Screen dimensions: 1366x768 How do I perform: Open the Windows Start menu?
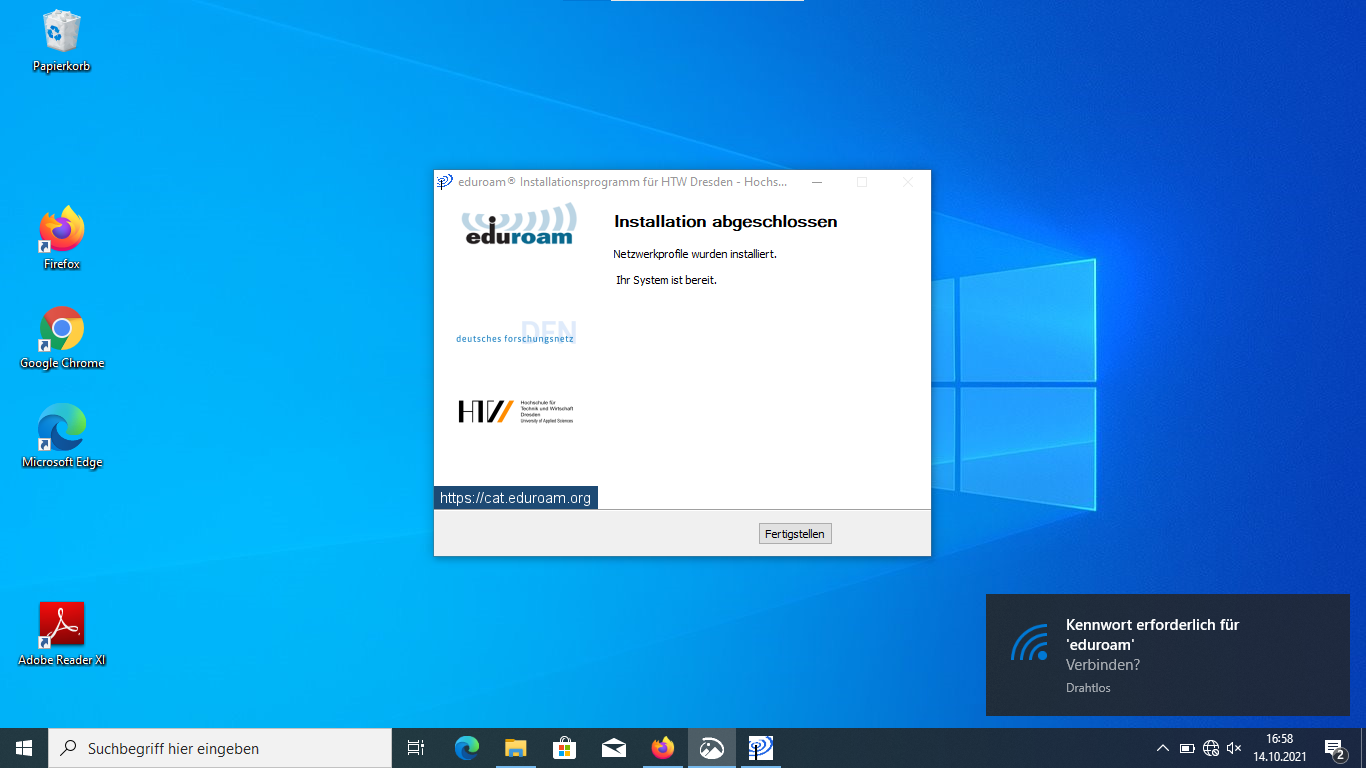coord(24,748)
